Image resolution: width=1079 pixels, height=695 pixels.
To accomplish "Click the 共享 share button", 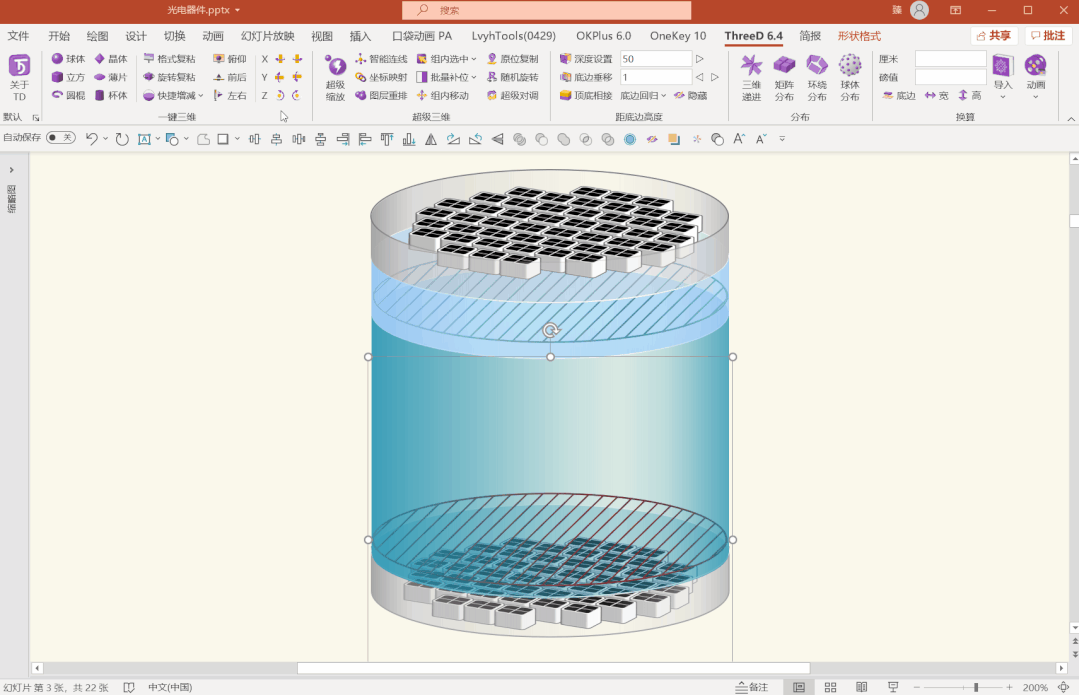I will [x=993, y=36].
